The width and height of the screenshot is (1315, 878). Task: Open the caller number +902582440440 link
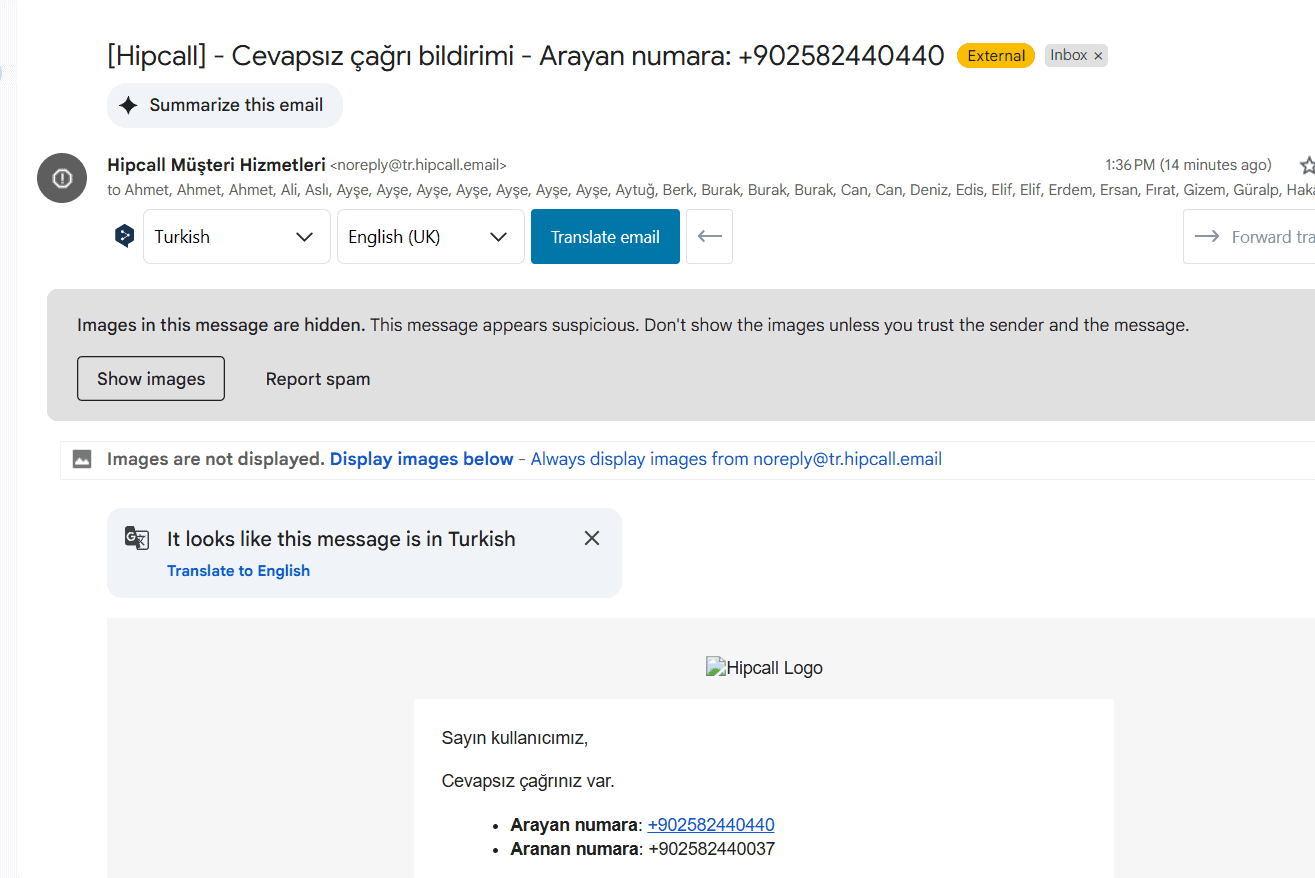711,825
